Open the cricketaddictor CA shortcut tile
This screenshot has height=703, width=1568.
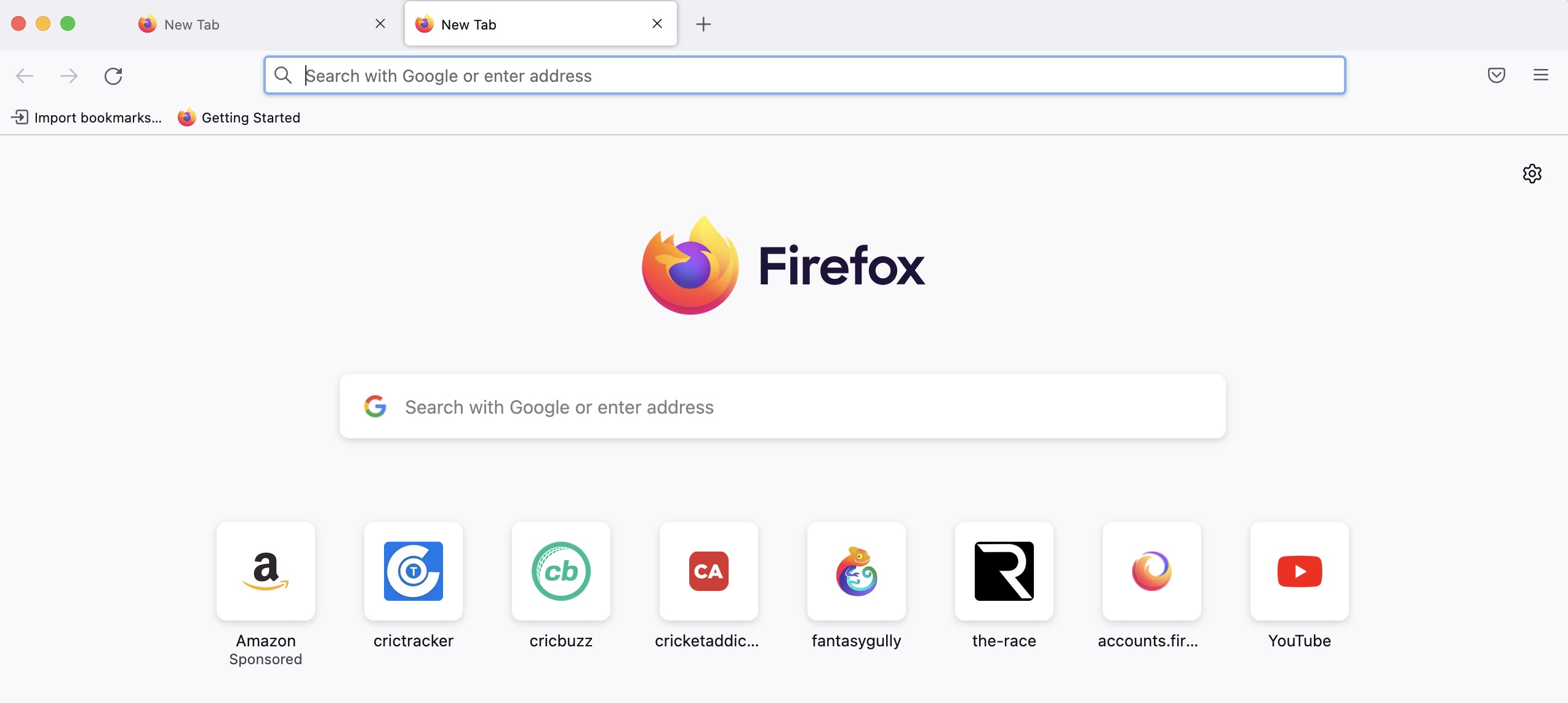click(x=709, y=571)
